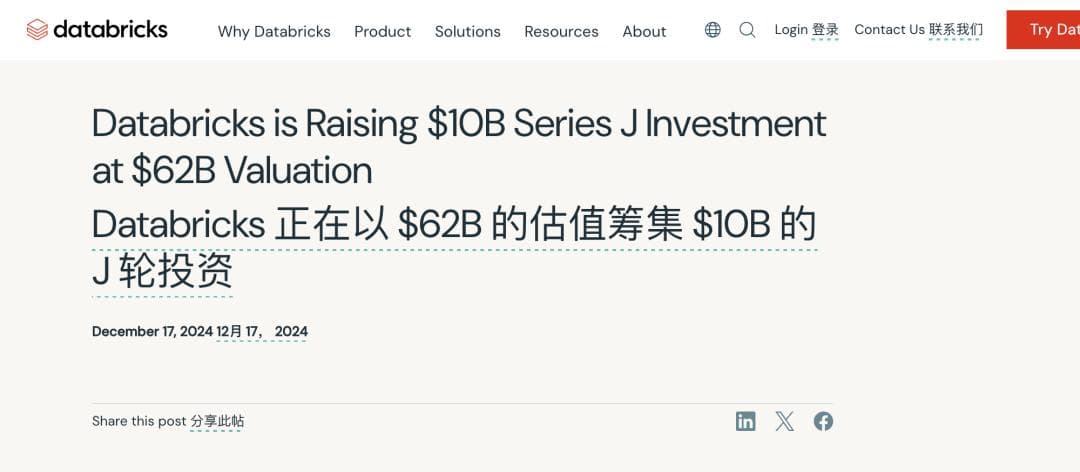Click the databricks wordmark text
Image resolution: width=1080 pixels, height=472 pixels.
click(x=110, y=30)
